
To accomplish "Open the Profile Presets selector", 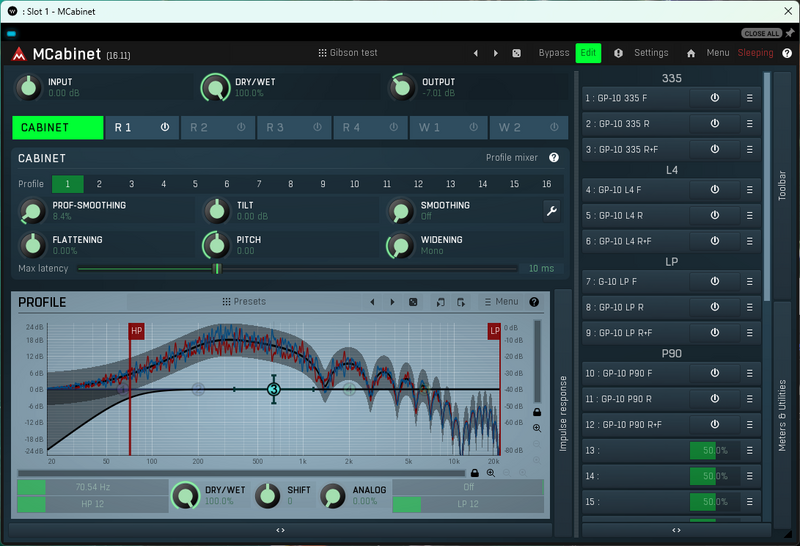I will pos(244,302).
